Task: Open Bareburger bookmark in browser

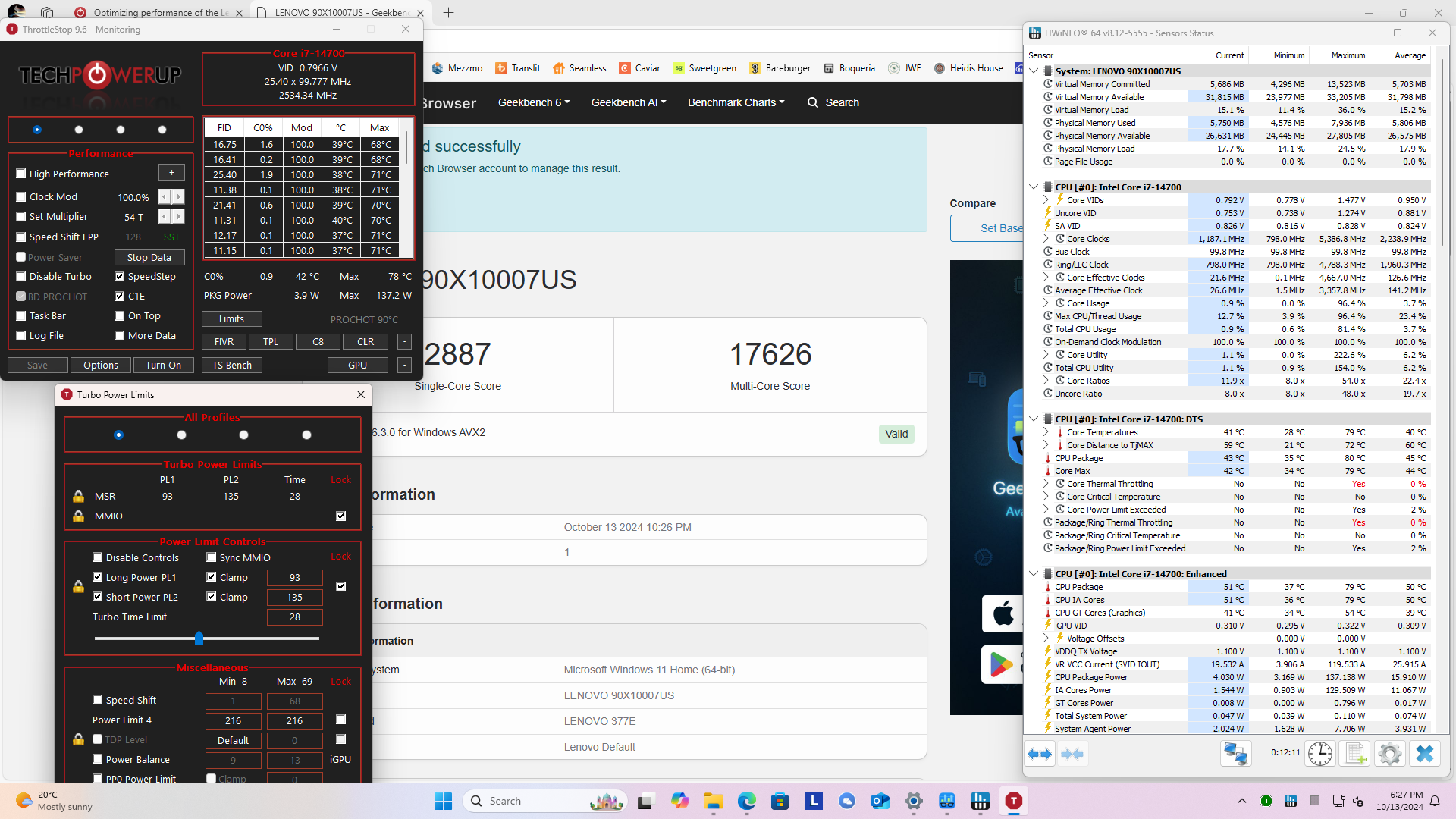Action: tap(780, 68)
